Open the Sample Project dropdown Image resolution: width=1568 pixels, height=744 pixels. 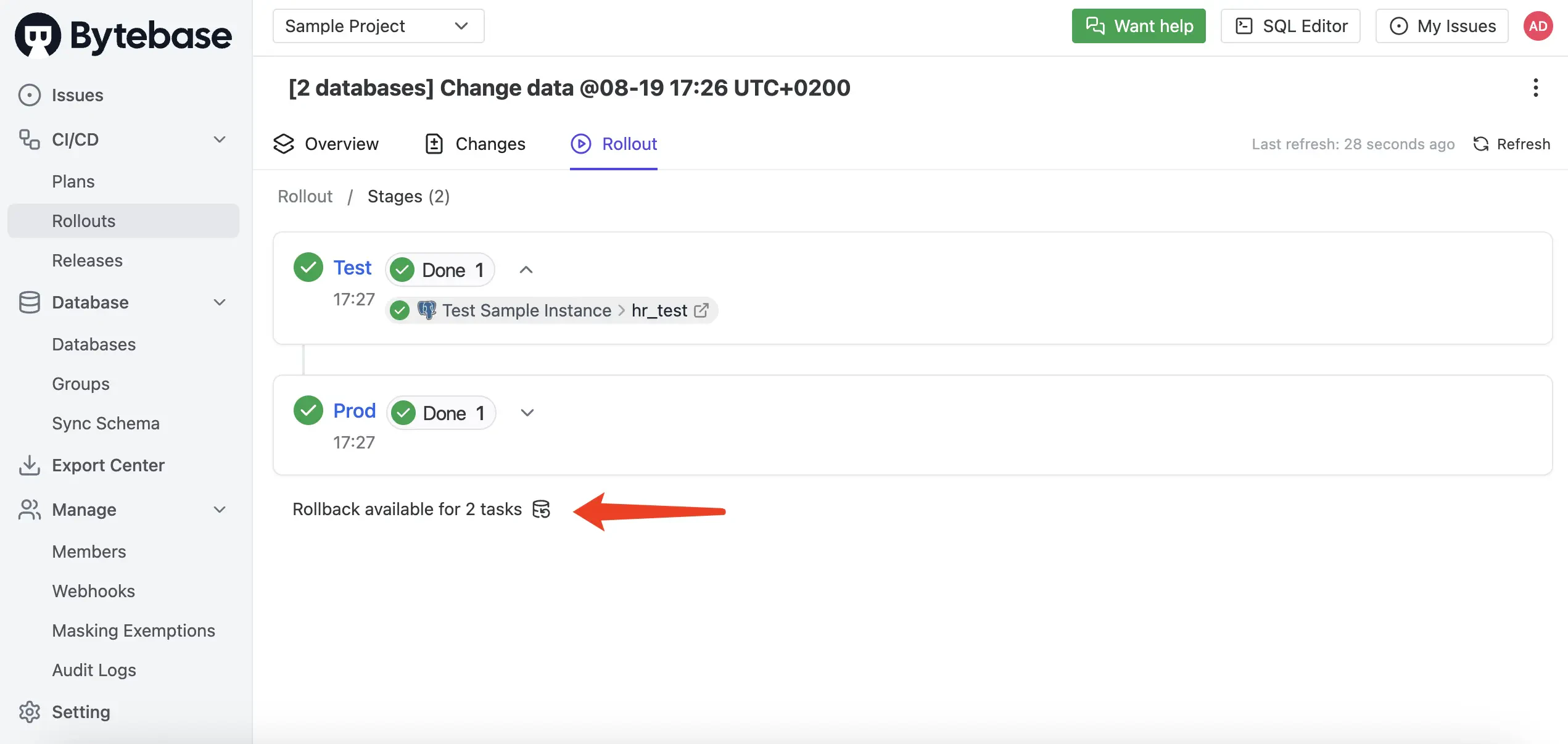[x=378, y=26]
